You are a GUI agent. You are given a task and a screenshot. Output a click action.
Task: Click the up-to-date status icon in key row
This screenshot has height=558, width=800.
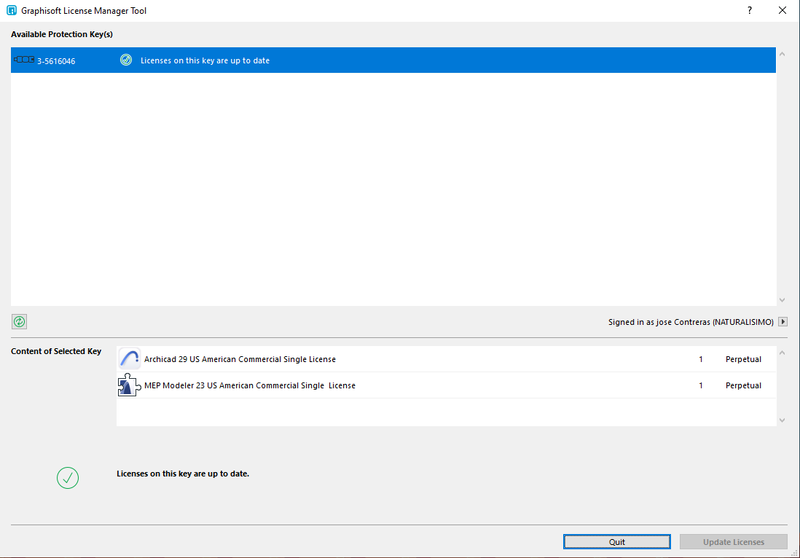click(x=126, y=60)
